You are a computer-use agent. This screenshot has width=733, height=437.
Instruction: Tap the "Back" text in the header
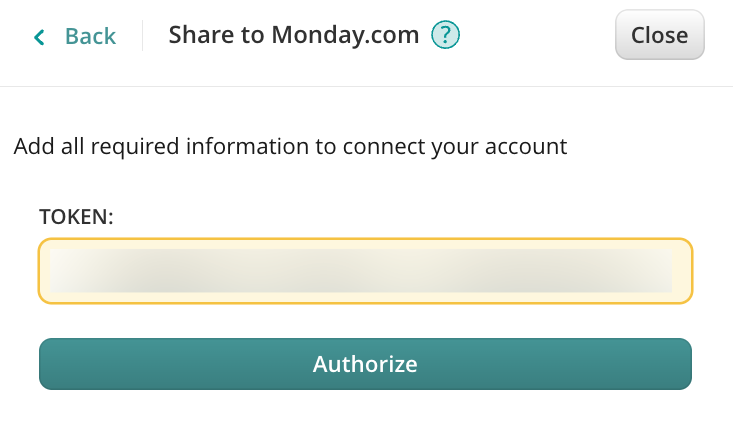90,37
